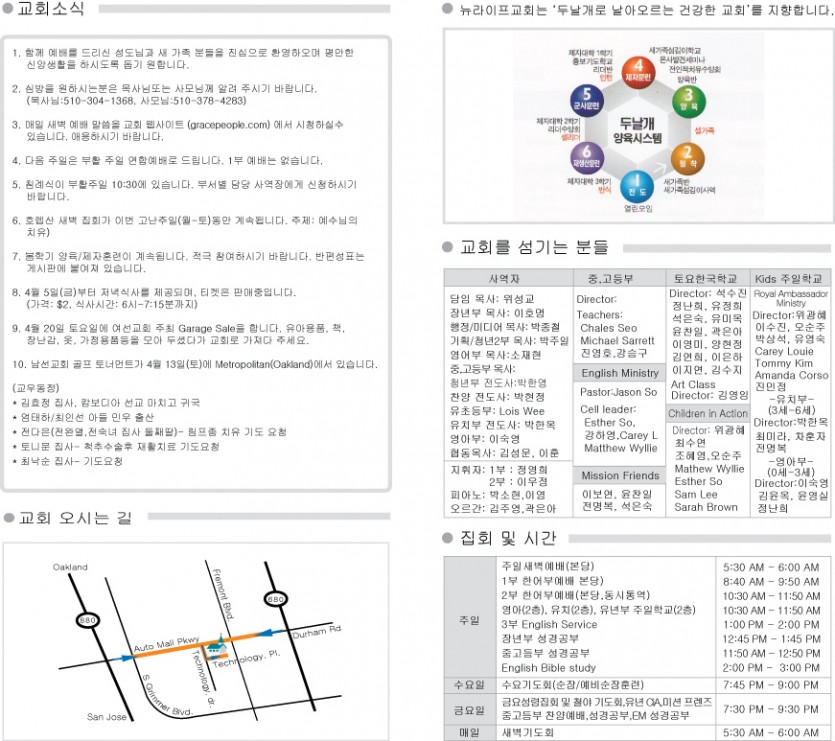This screenshot has width=835, height=741.
Task: Click the 2:00 PM - 3:00 PM time
Action: click(771, 667)
